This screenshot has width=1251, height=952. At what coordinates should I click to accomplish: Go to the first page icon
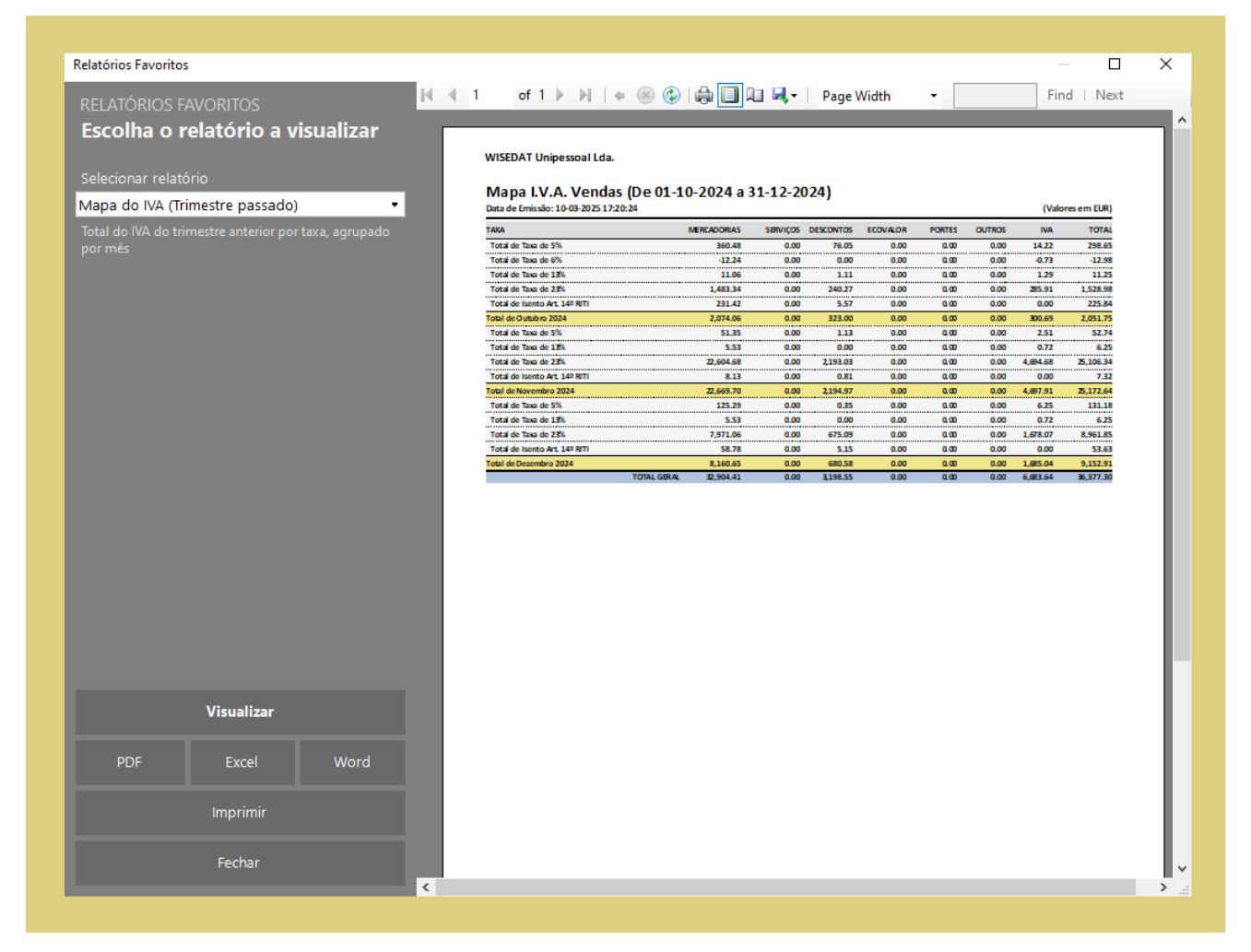pos(427,96)
